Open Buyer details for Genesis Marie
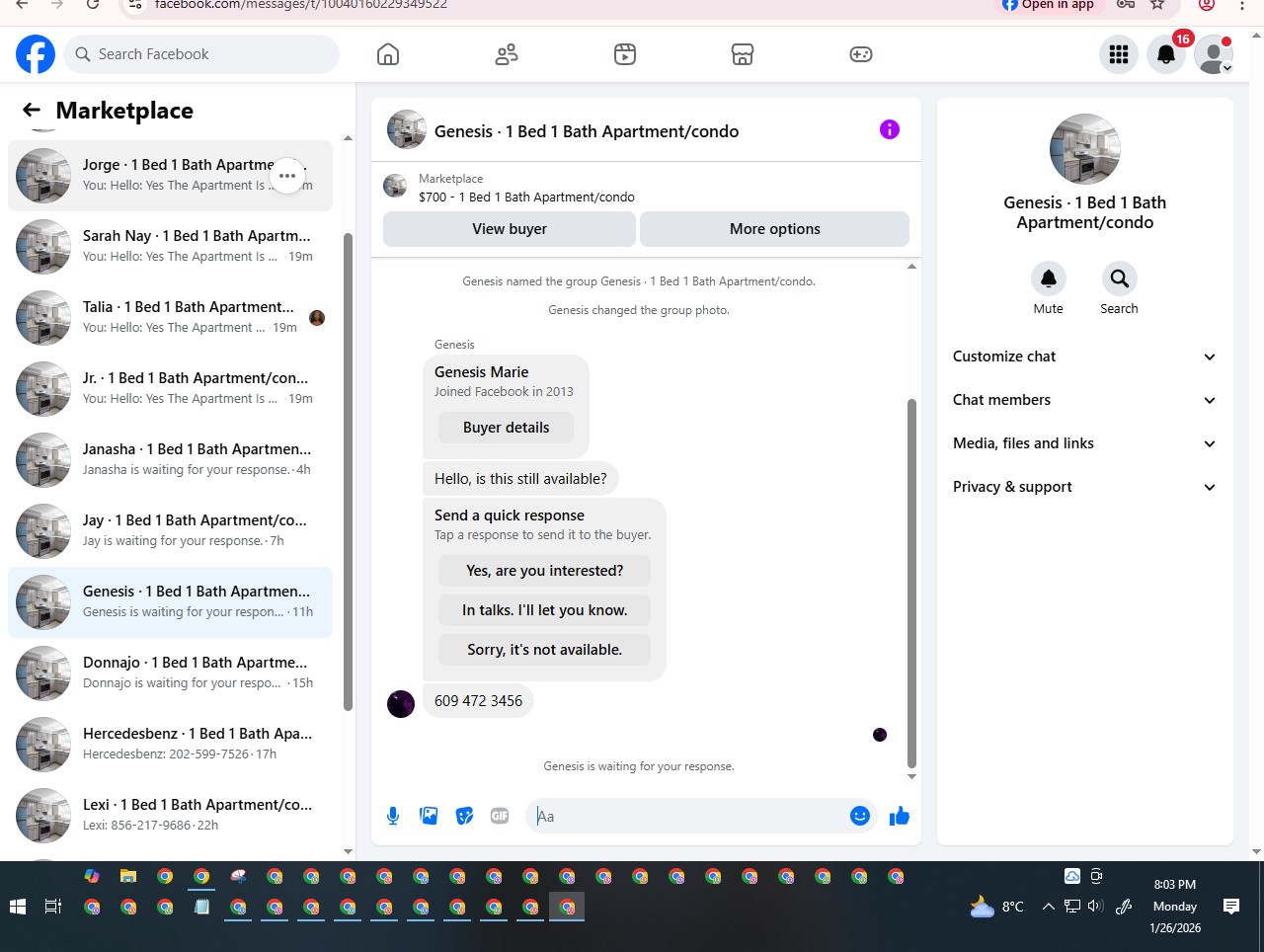Viewport: 1264px width, 952px height. (507, 428)
